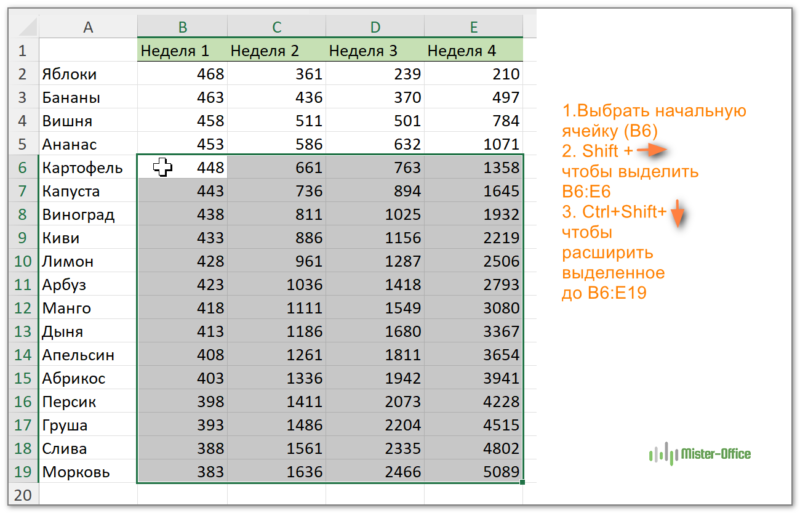Select column B header

(181, 28)
